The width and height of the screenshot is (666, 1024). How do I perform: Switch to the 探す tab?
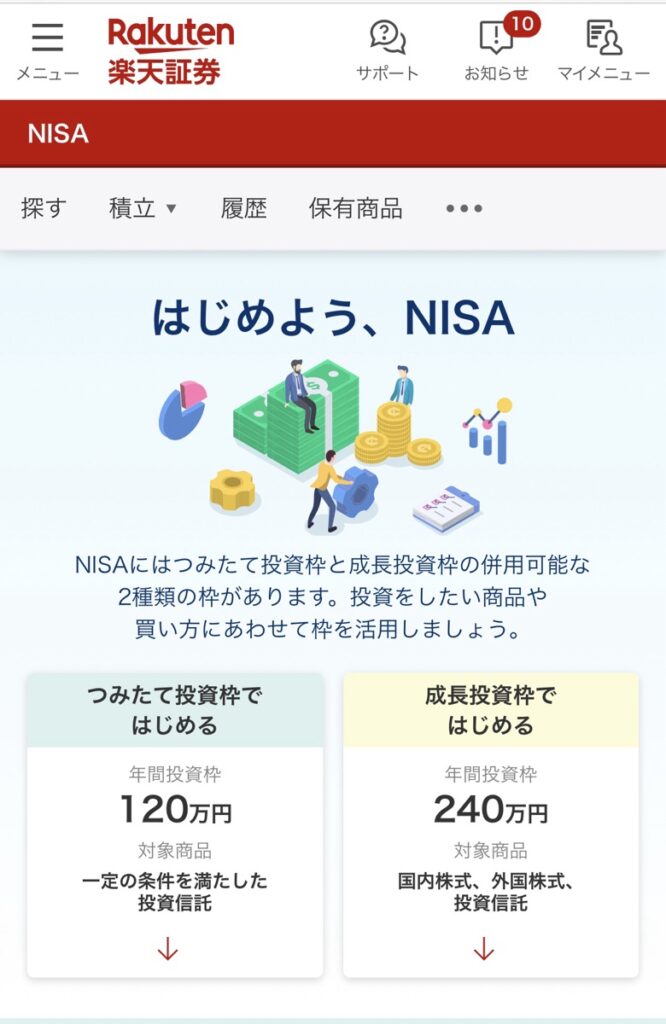coord(43,208)
